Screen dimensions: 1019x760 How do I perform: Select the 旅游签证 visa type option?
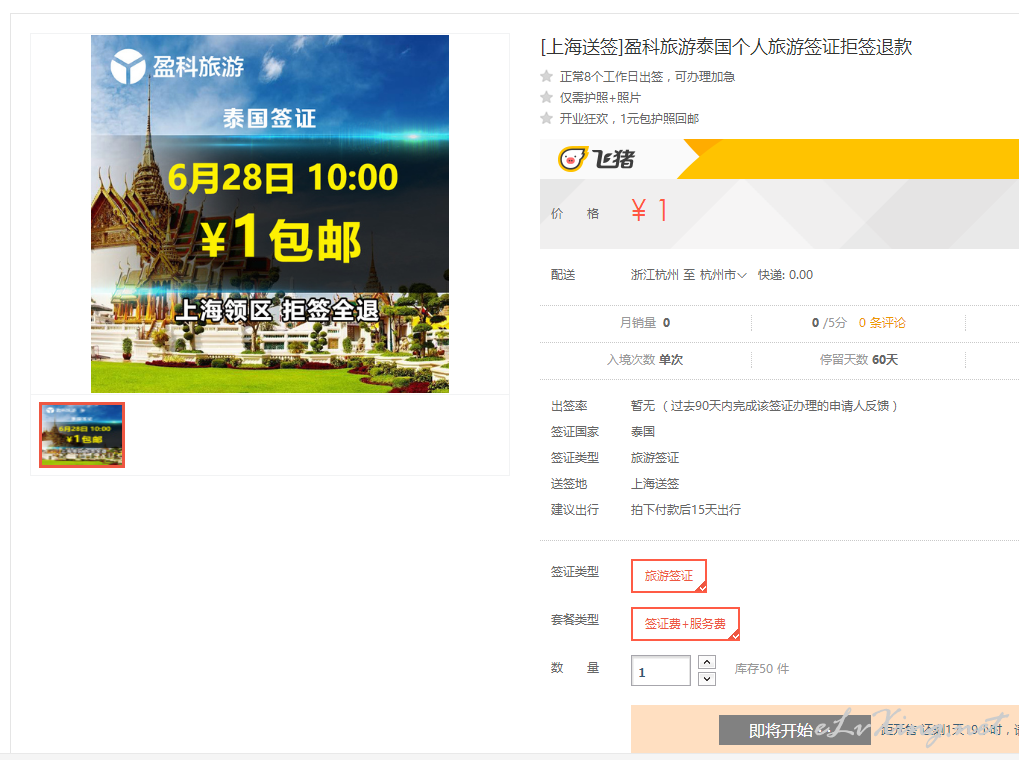pos(669,576)
